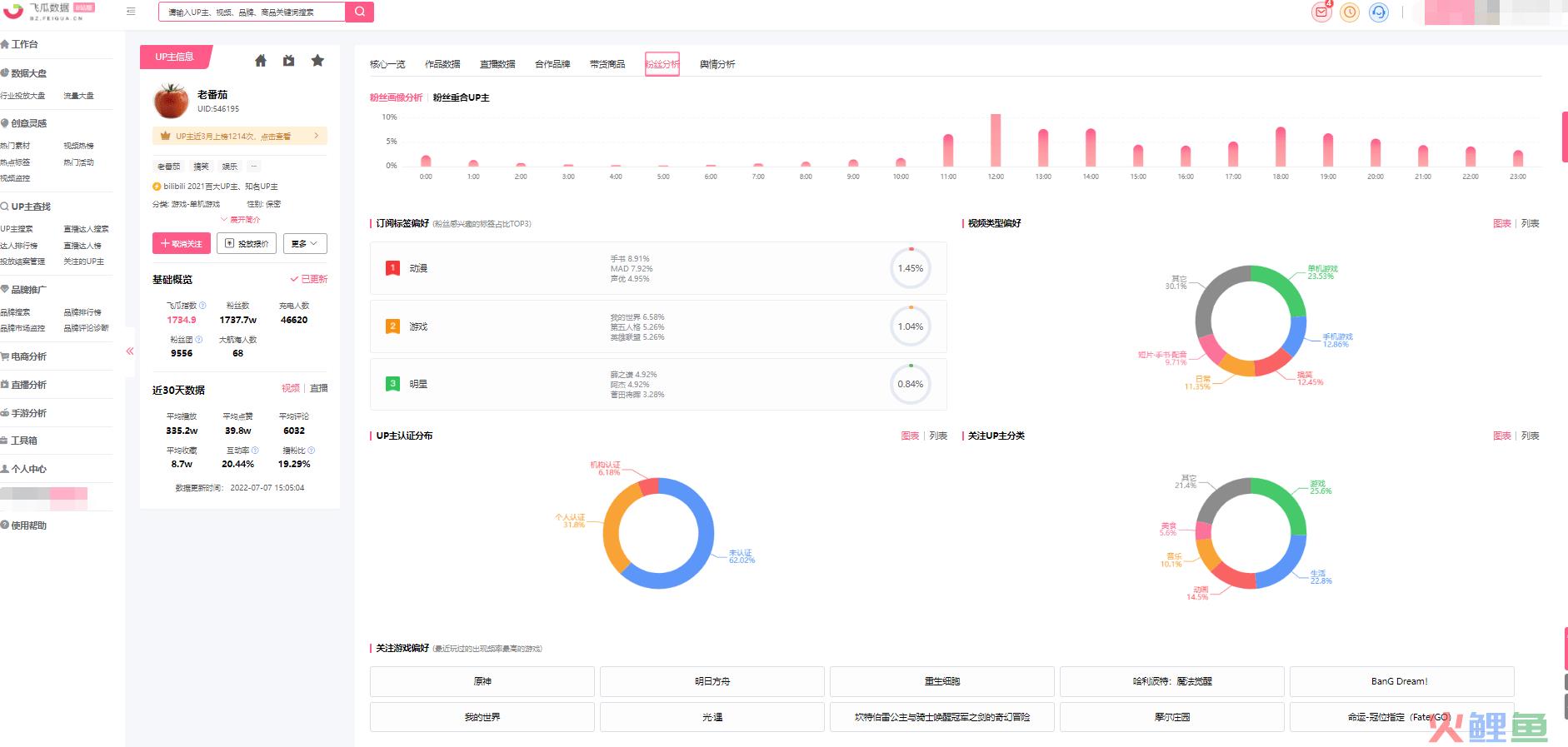Click the crown icon in ranking banner
Viewport: 1568px width, 747px height.
[x=165, y=136]
